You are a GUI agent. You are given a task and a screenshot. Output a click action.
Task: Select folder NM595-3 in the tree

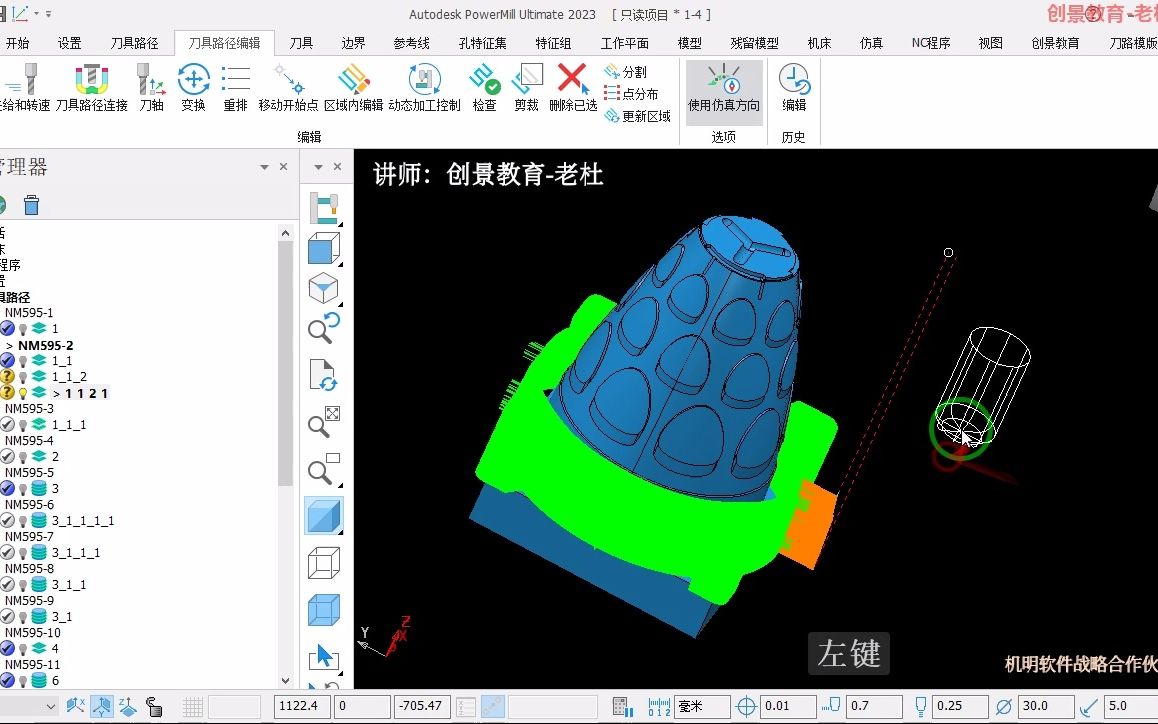[x=29, y=409]
